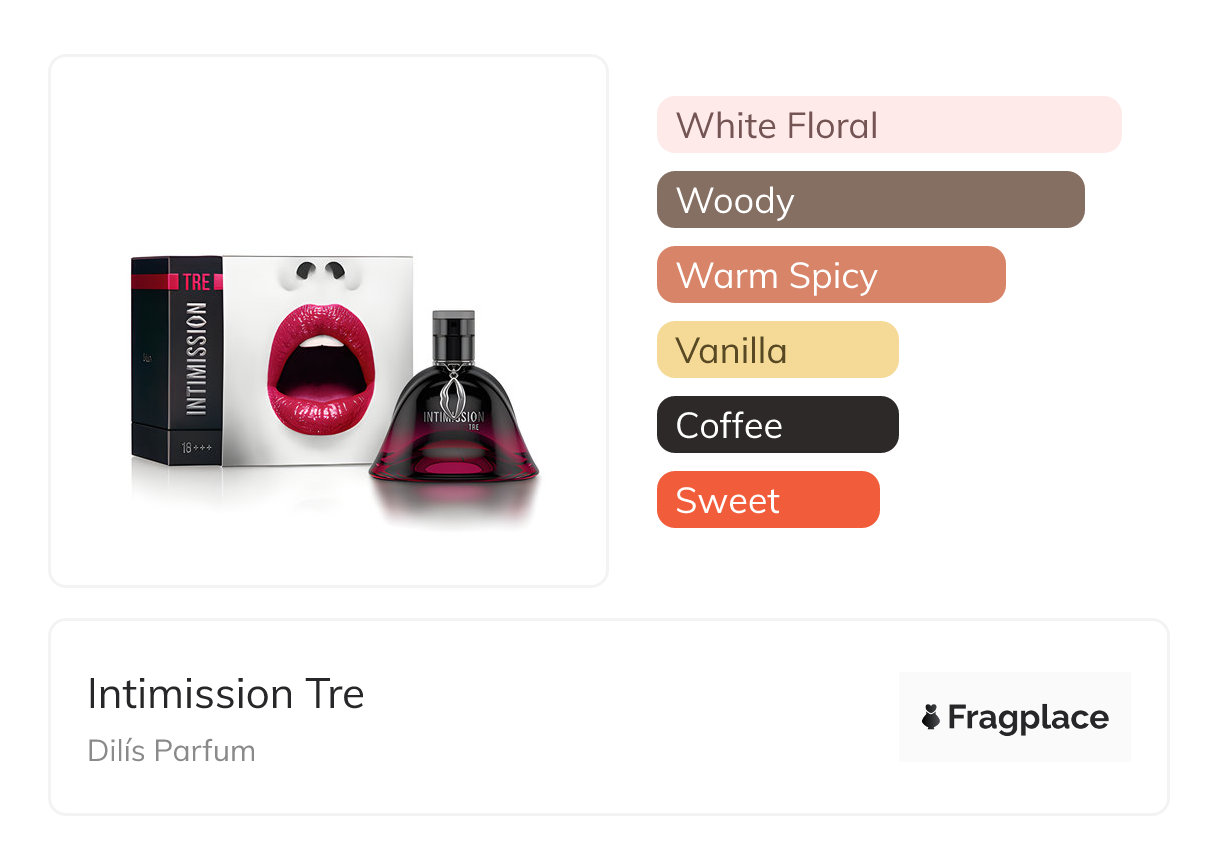Screen dimensions: 1218x864
Task: Select the Coffee accord bar
Action: [778, 425]
